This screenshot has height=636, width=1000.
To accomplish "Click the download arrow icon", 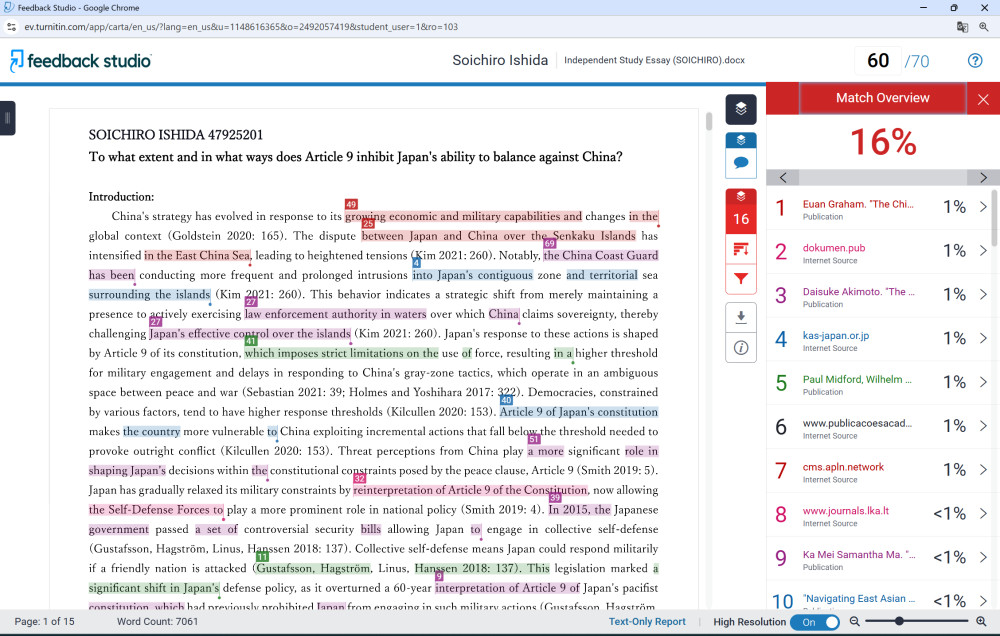I will coord(741,317).
